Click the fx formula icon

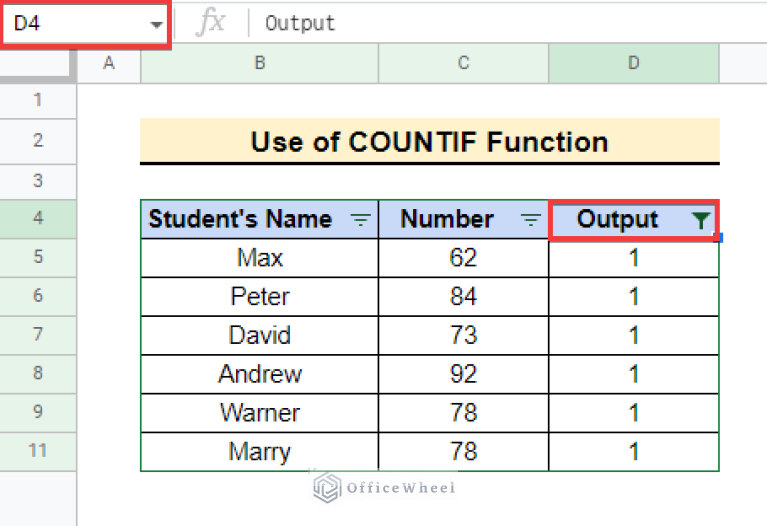coord(210,23)
